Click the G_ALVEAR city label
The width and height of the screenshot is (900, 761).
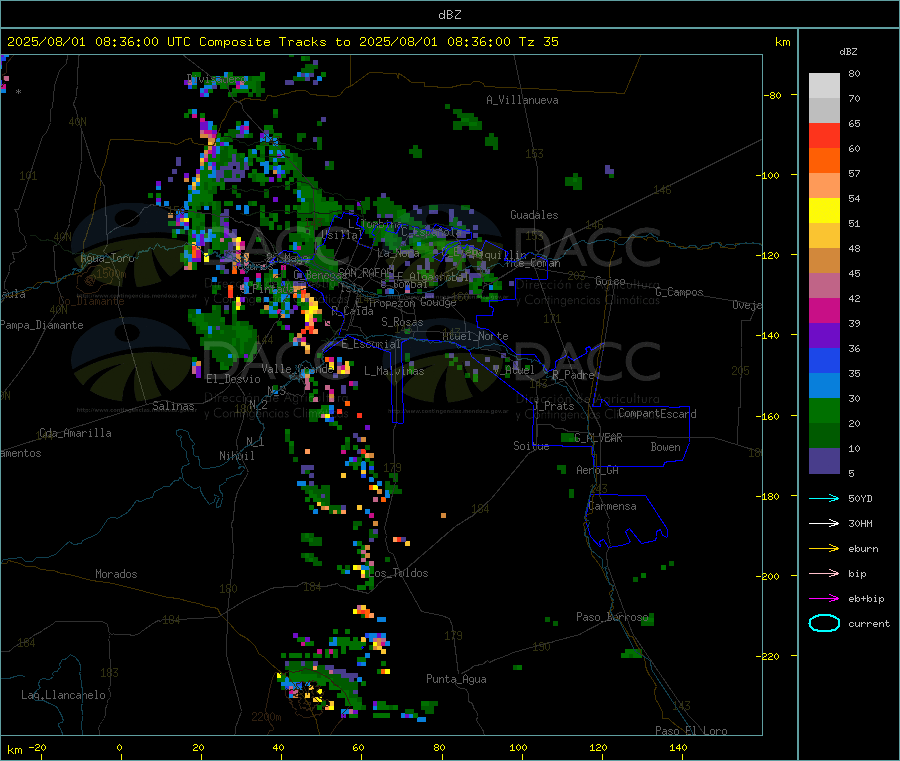click(598, 438)
